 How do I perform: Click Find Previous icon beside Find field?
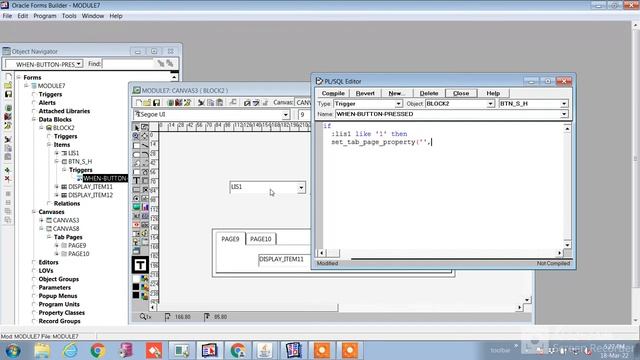point(170,64)
